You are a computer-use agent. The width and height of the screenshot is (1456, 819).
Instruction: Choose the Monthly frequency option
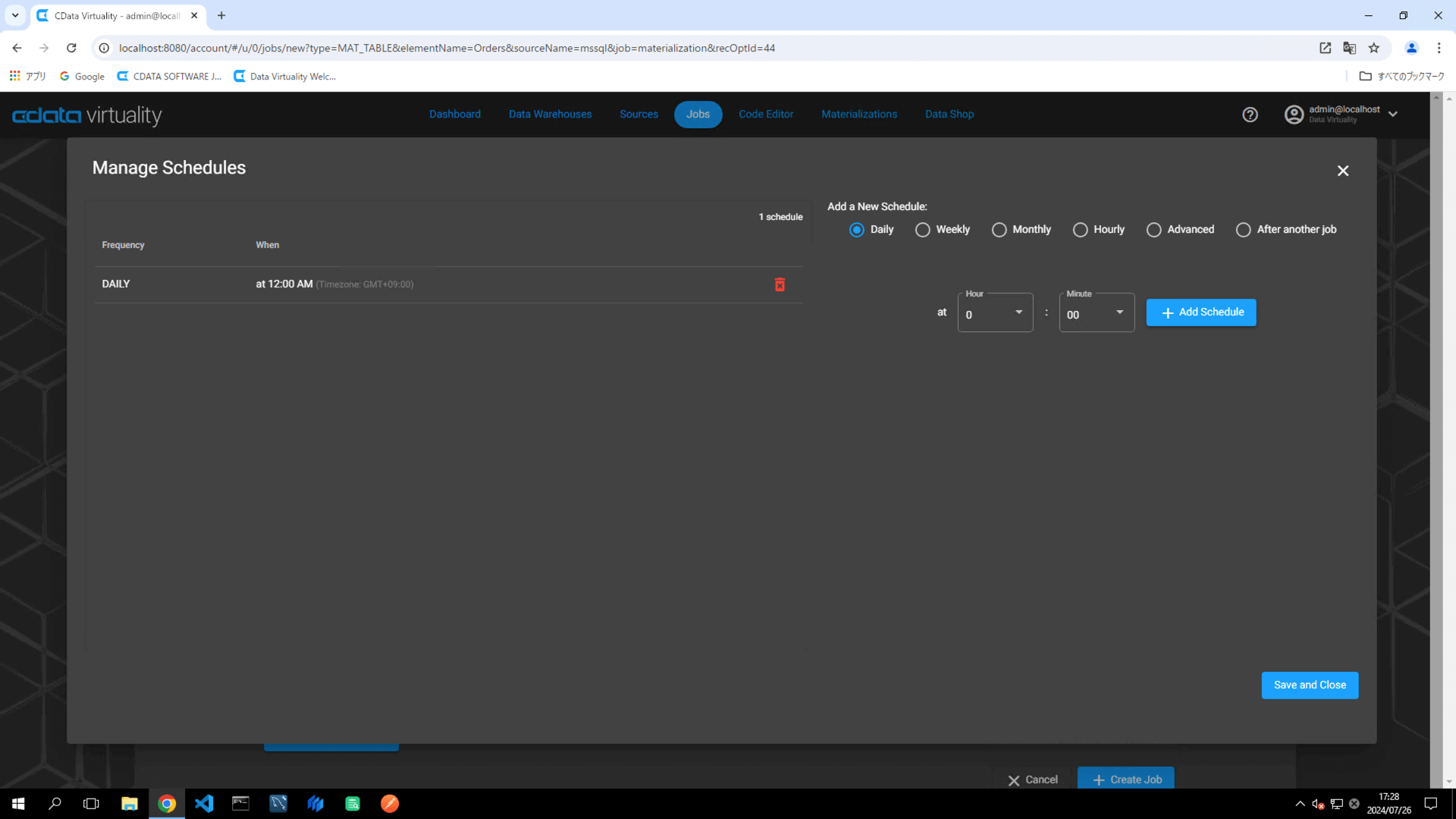[x=999, y=230]
